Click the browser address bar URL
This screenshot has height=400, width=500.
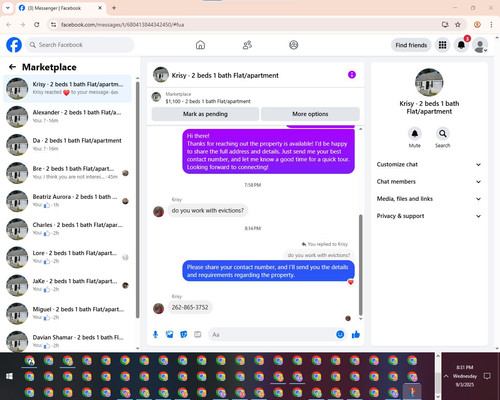pos(123,25)
